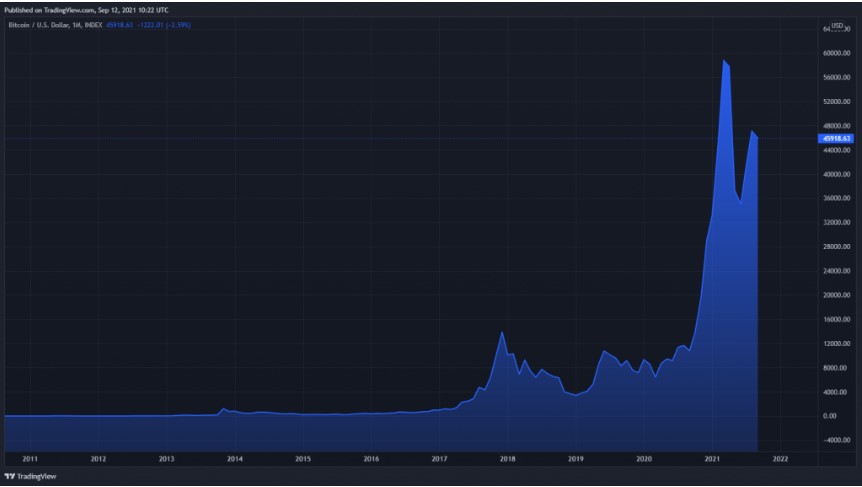The width and height of the screenshot is (862, 487).
Task: Select the 2022 label on the time axis
Action: click(781, 458)
